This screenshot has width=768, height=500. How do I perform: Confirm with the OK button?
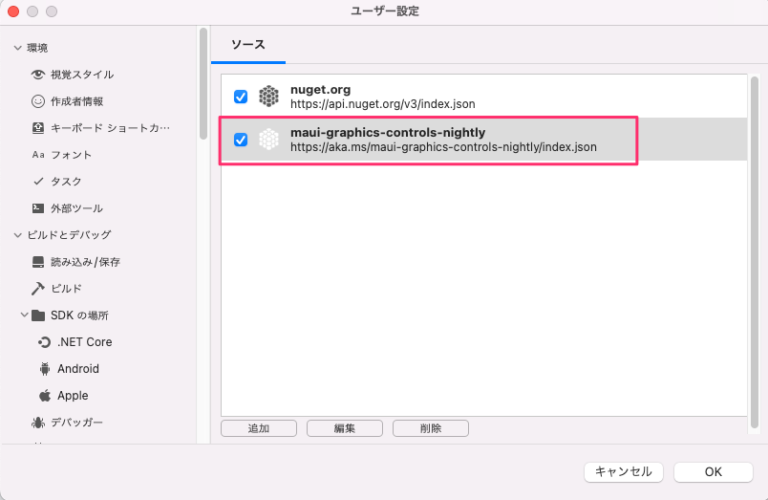[x=713, y=472]
